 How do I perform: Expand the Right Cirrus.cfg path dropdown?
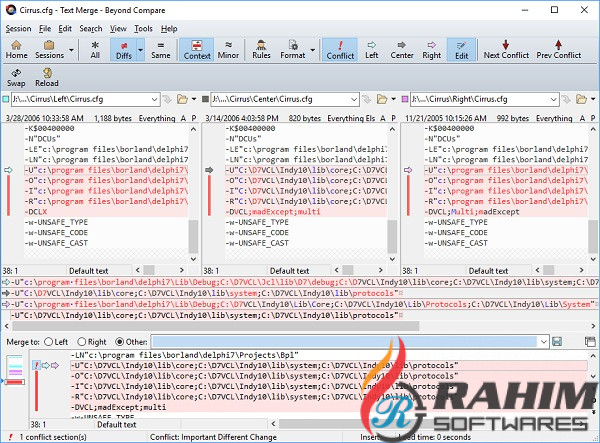(x=554, y=99)
